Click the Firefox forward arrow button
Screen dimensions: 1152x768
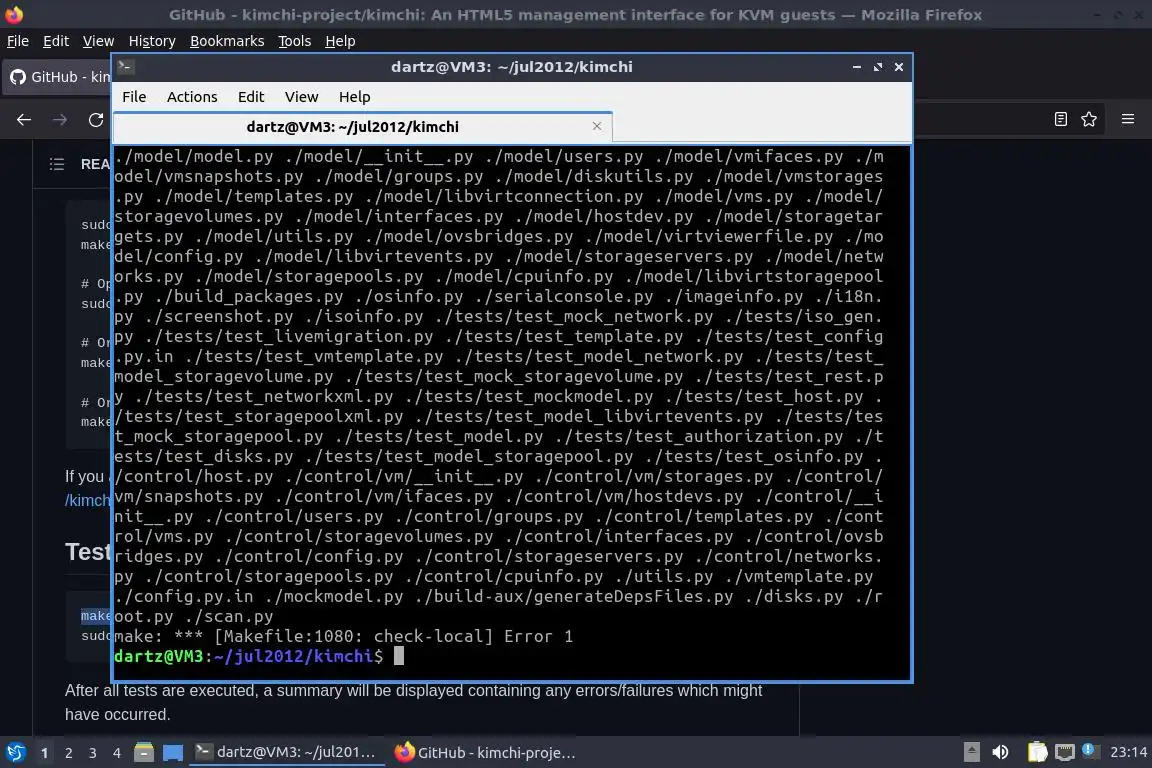60,120
